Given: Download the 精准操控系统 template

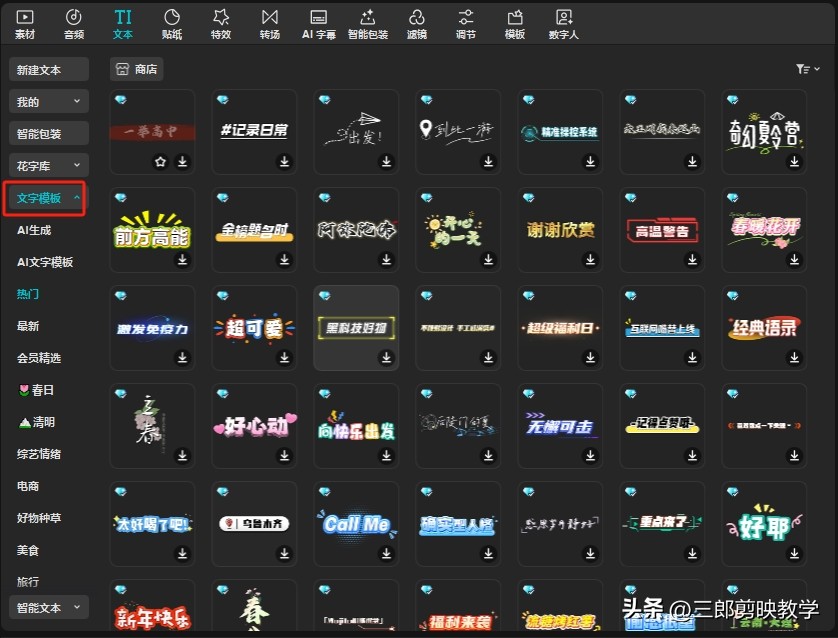Looking at the screenshot, I should click(591, 161).
